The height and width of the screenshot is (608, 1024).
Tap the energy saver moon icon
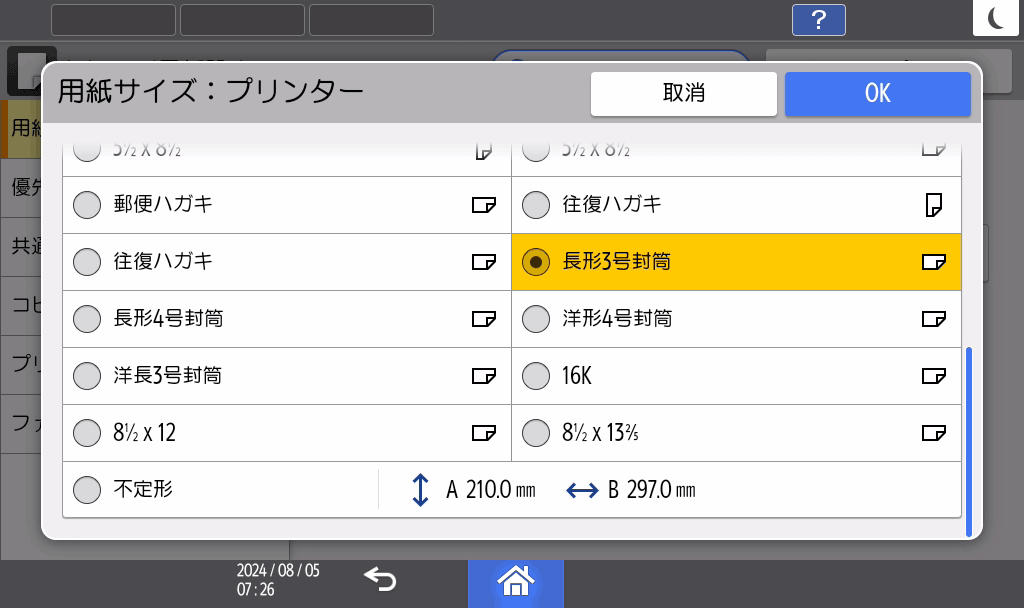click(997, 19)
